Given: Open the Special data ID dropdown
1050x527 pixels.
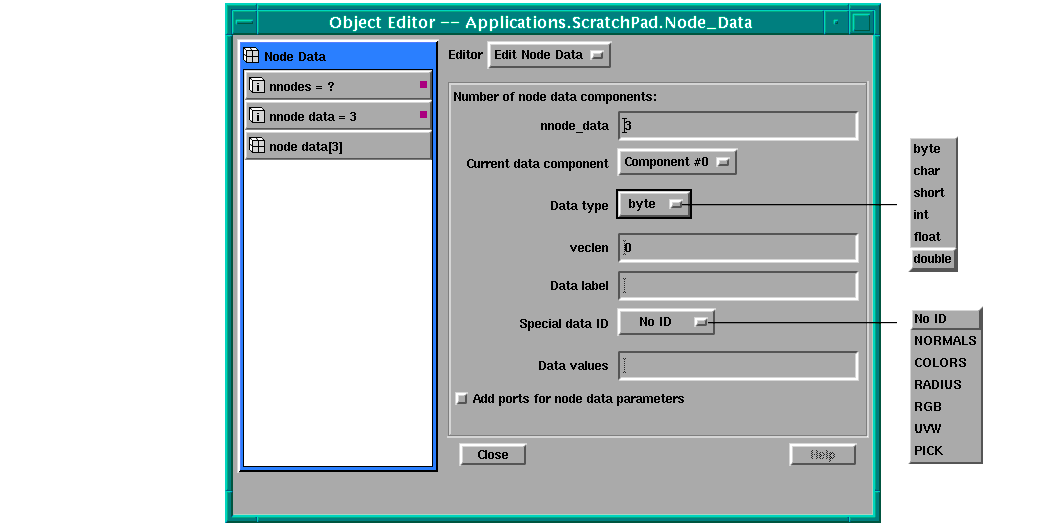Looking at the screenshot, I should pos(666,322).
